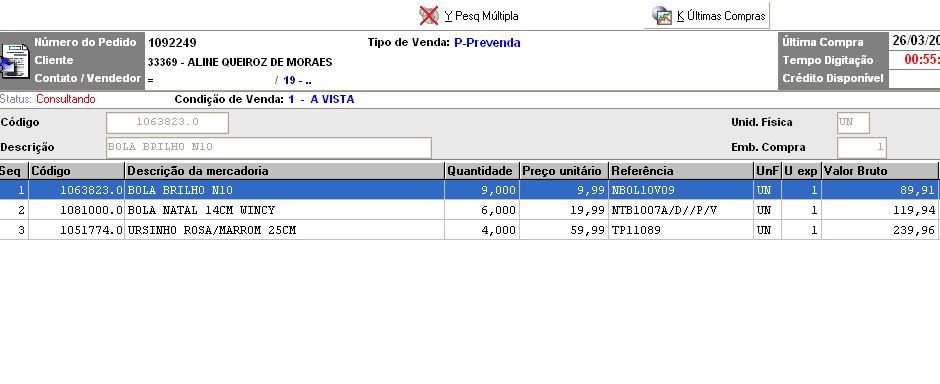Click the Valor Bruto column header
Viewport: 940px width, 384px height.
[x=880, y=171]
